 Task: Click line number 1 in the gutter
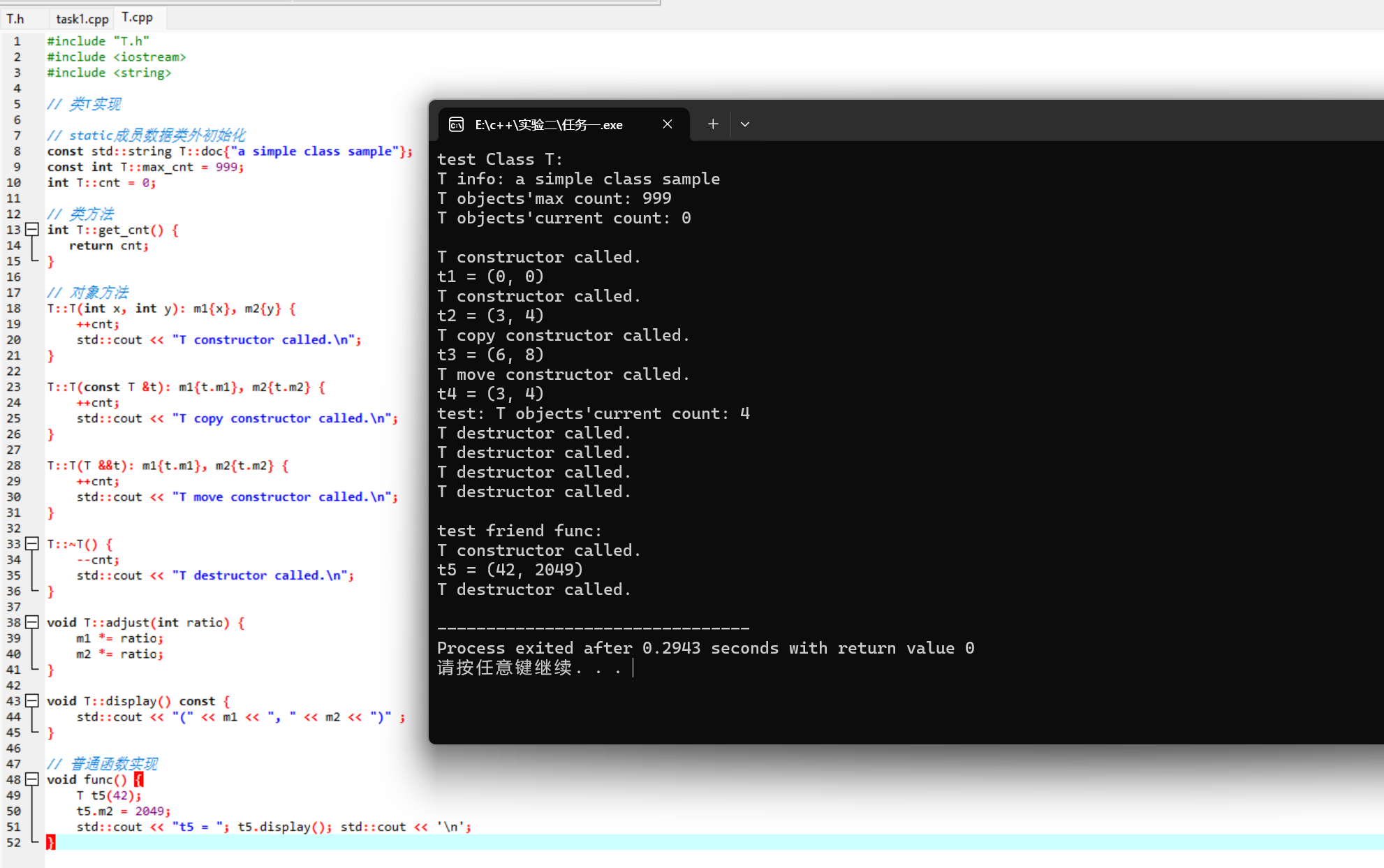point(17,41)
